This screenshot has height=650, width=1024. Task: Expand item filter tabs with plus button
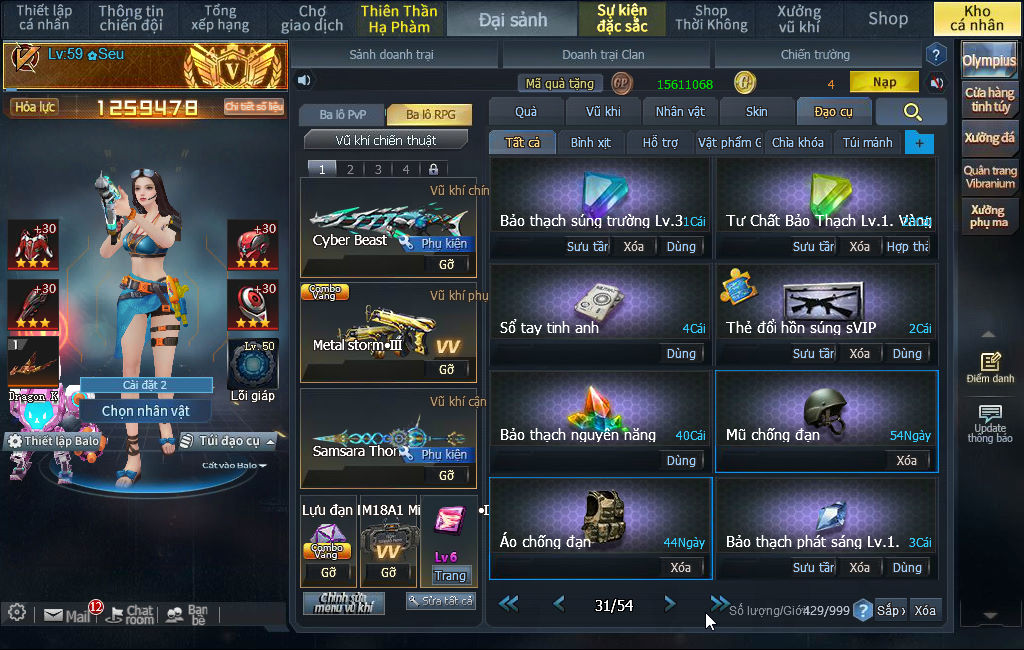(919, 143)
